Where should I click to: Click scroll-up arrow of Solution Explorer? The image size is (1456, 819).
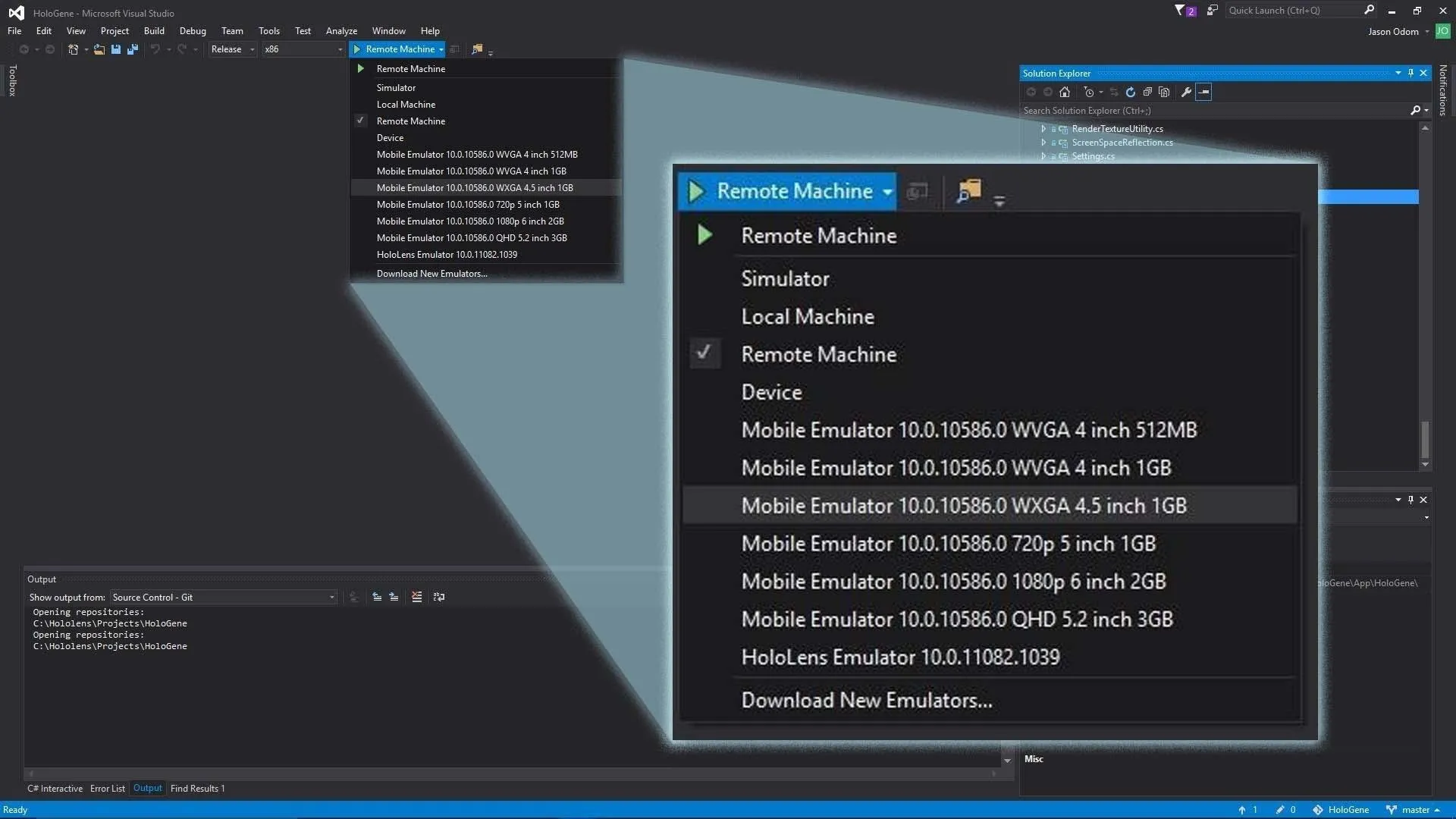click(x=1425, y=128)
